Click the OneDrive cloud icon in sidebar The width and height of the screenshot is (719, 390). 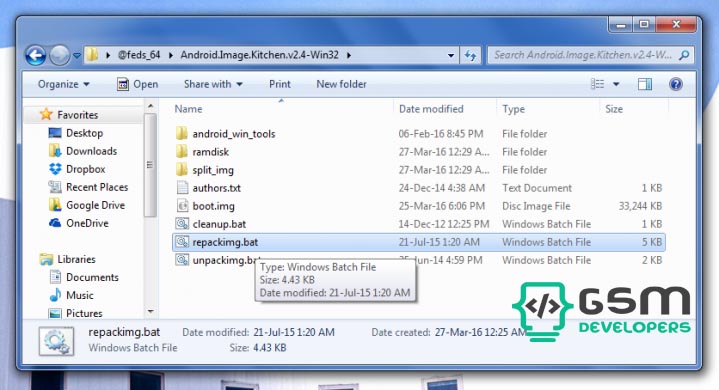pos(55,223)
